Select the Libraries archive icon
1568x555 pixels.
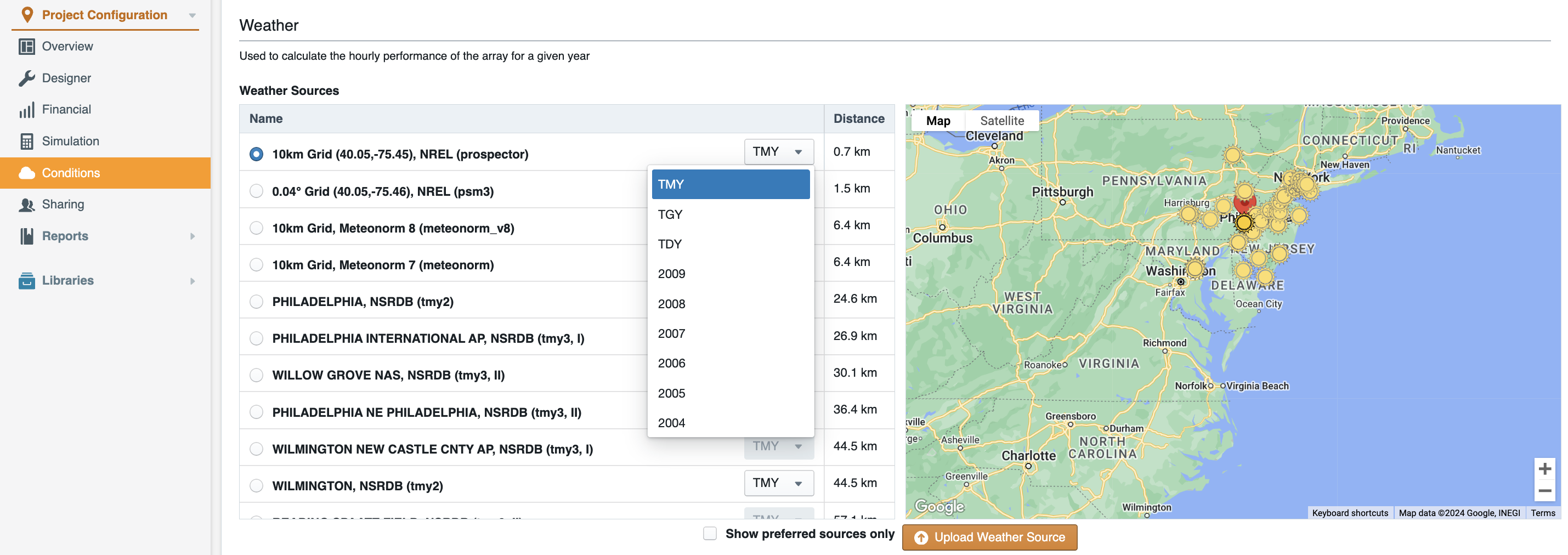(x=27, y=281)
